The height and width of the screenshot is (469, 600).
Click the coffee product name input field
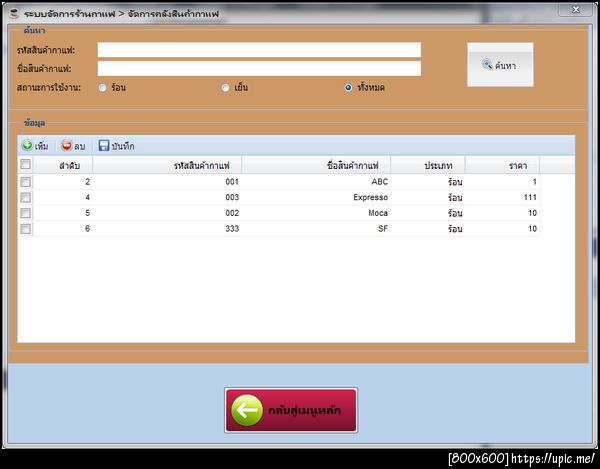tap(259, 68)
